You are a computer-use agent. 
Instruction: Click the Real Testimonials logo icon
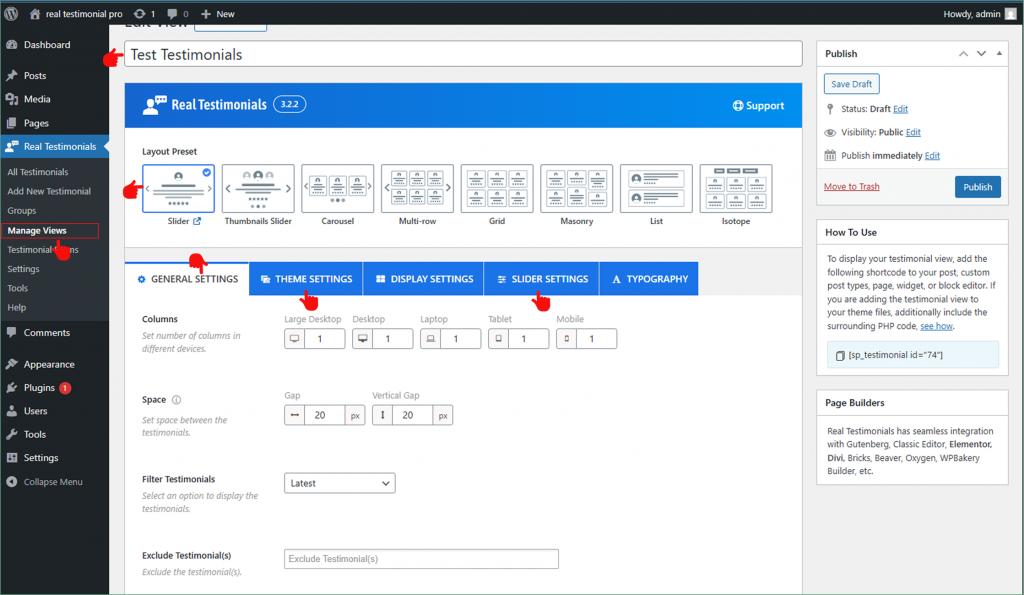tap(154, 105)
